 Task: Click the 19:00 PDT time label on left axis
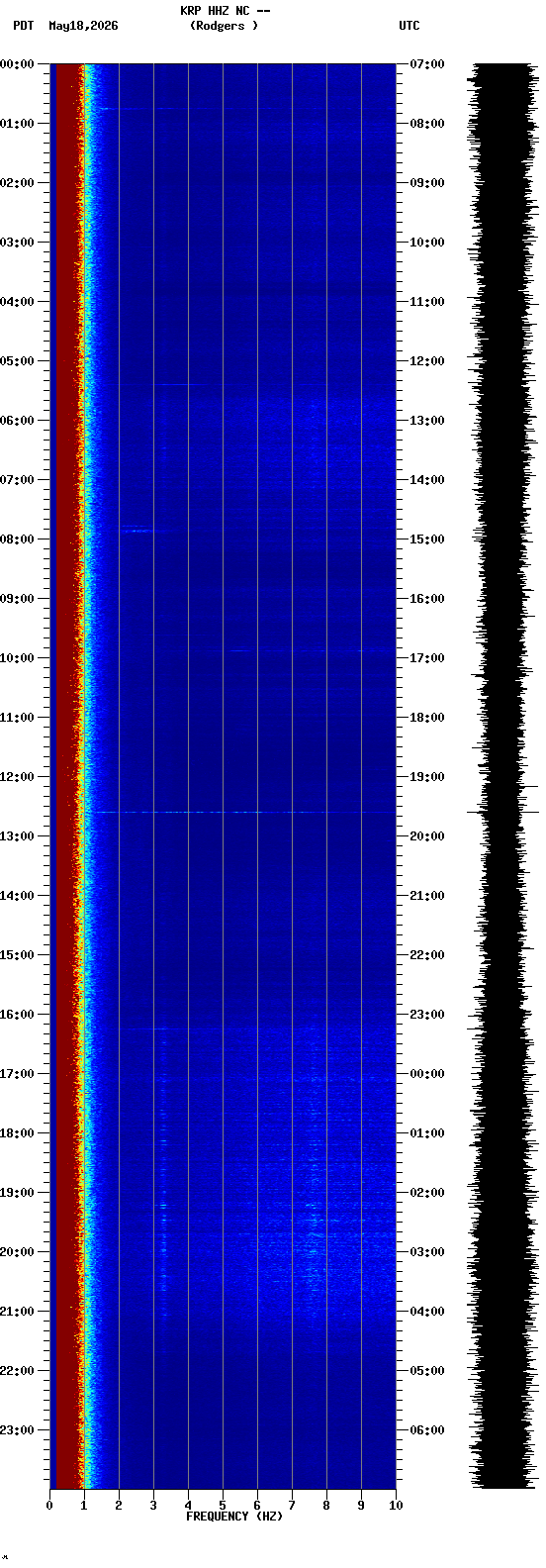coord(18,1193)
